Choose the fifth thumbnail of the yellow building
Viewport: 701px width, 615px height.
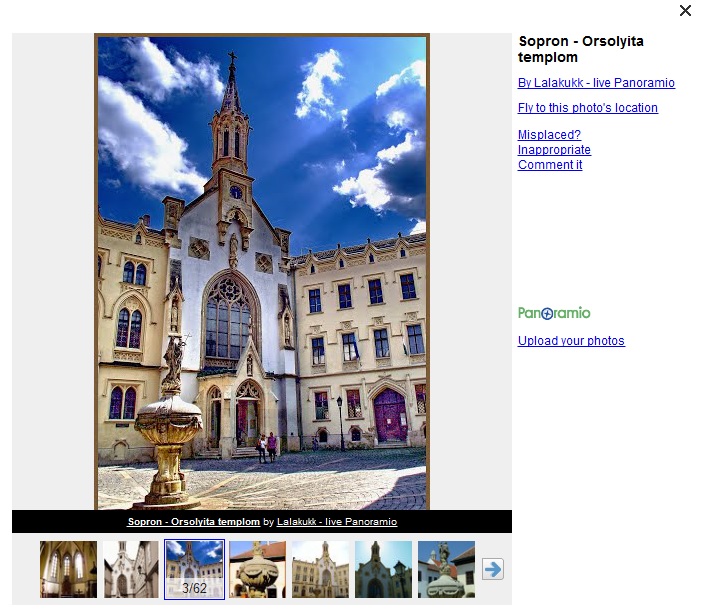pos(320,569)
